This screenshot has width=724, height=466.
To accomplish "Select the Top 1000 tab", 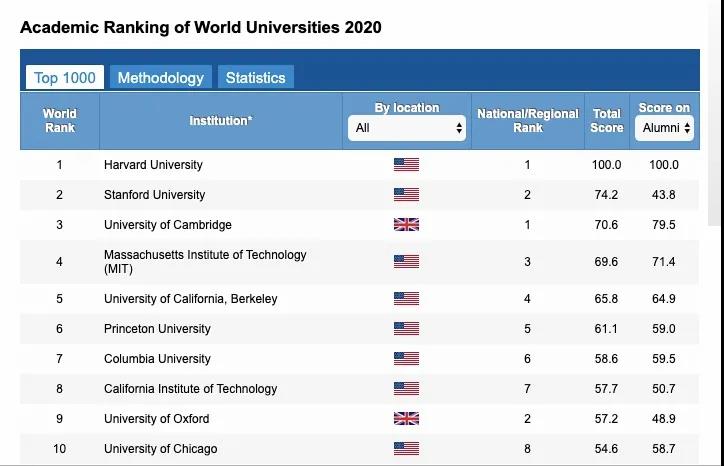I will pos(65,78).
